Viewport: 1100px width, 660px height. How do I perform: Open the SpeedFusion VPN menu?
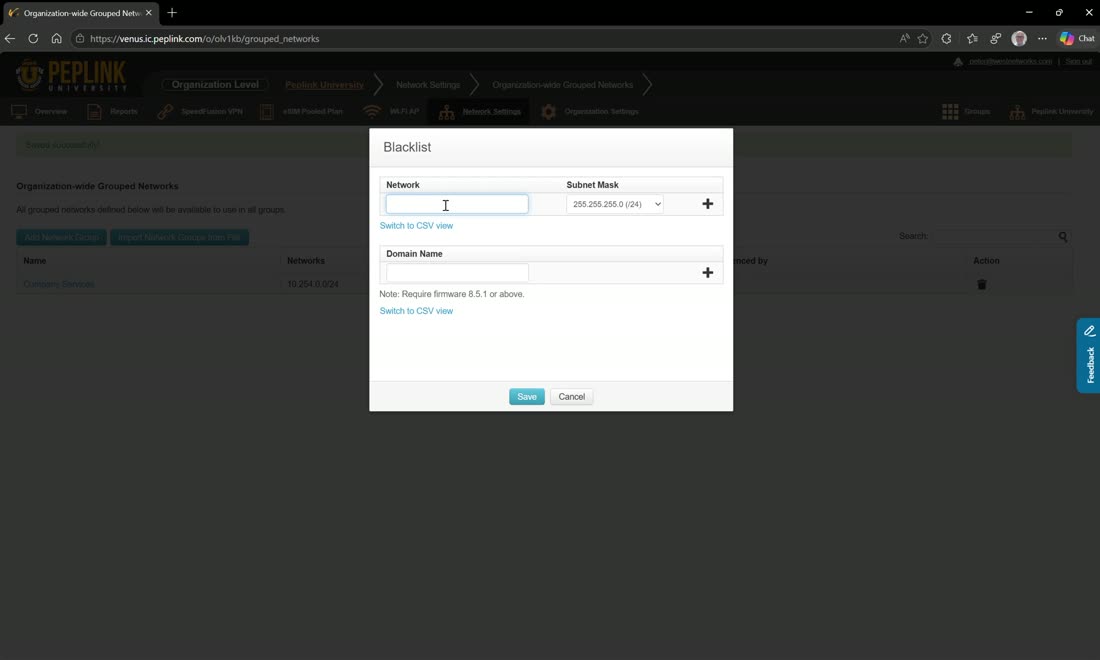coord(200,112)
